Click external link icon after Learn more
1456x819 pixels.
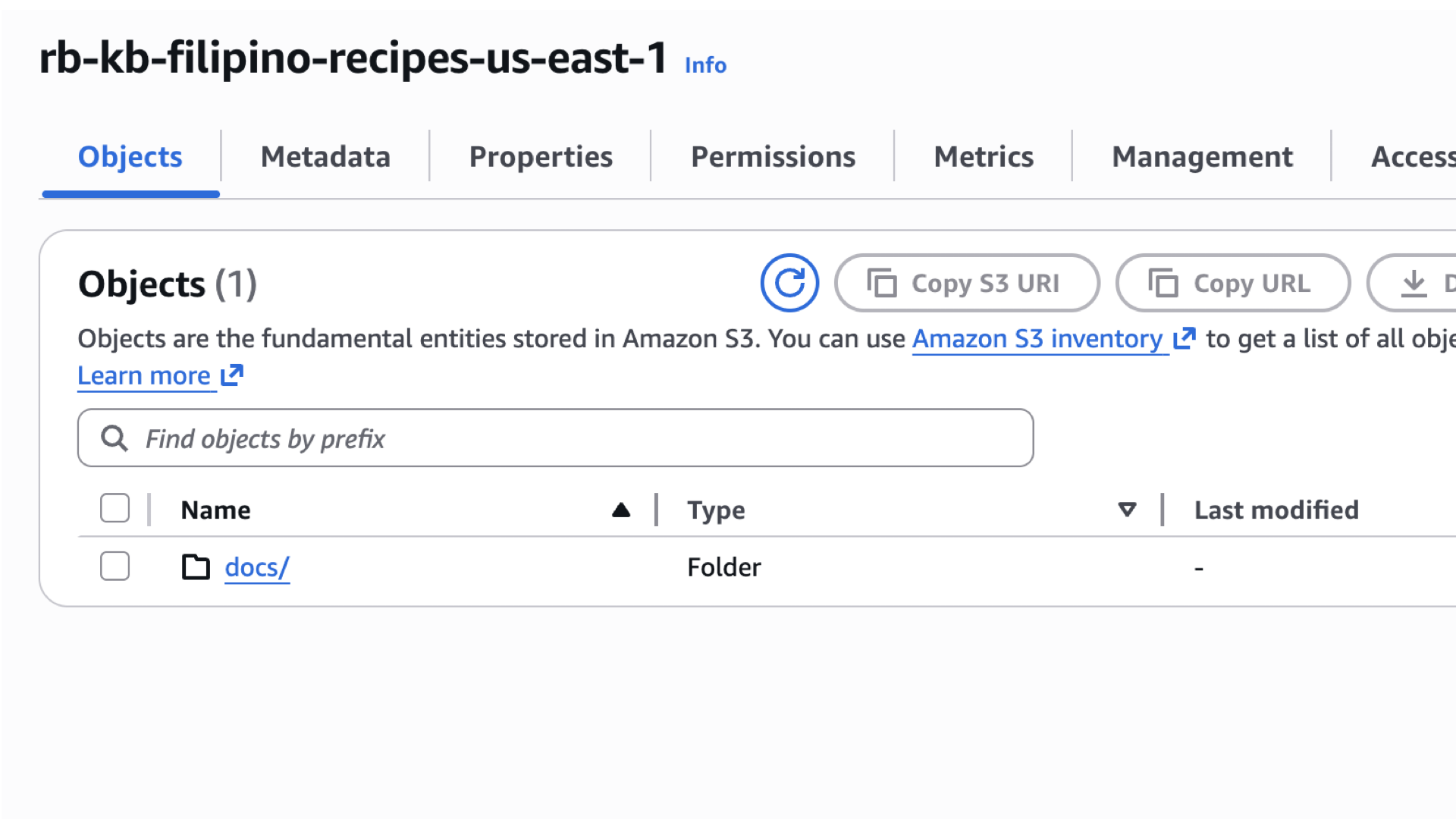click(232, 375)
